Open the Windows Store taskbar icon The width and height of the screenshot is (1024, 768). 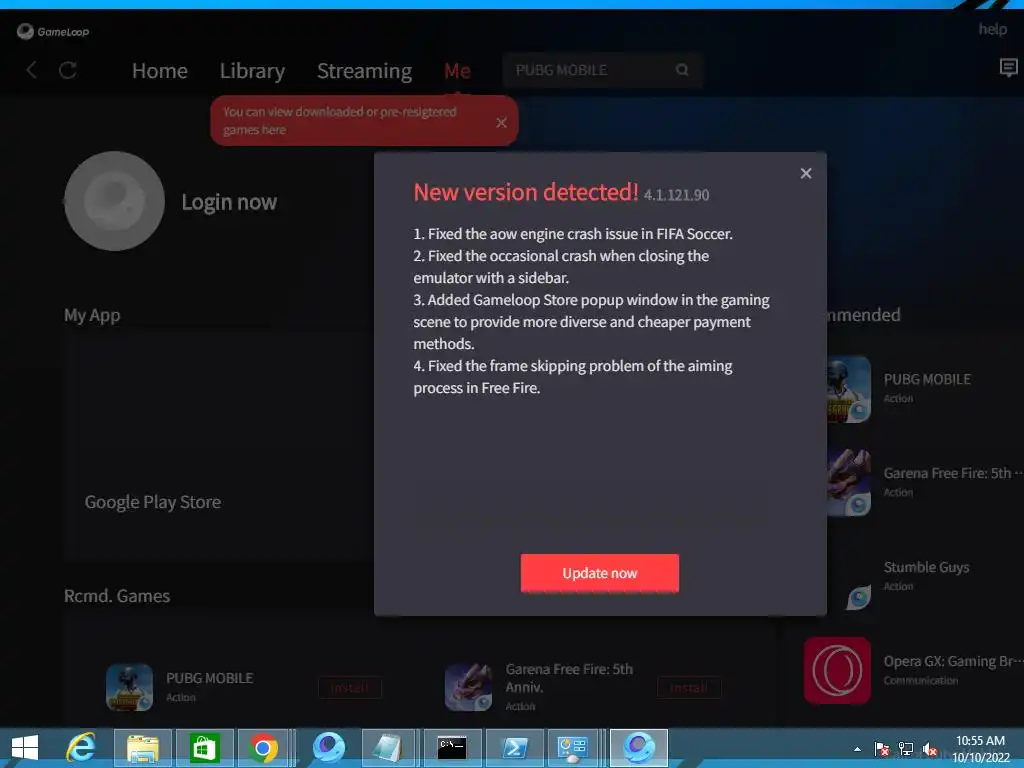[203, 748]
